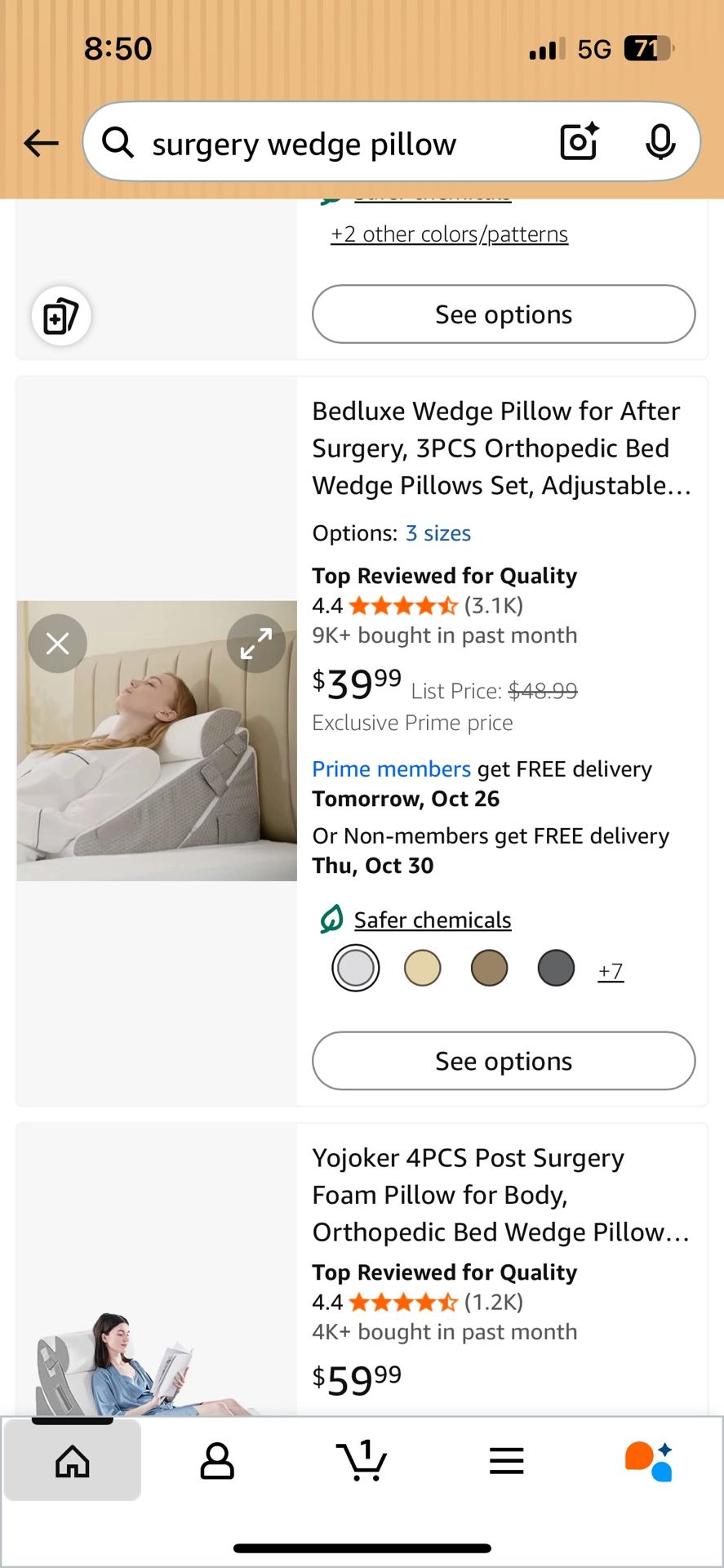Tap the back arrow icon
724x1568 pixels.
pyautogui.click(x=41, y=144)
